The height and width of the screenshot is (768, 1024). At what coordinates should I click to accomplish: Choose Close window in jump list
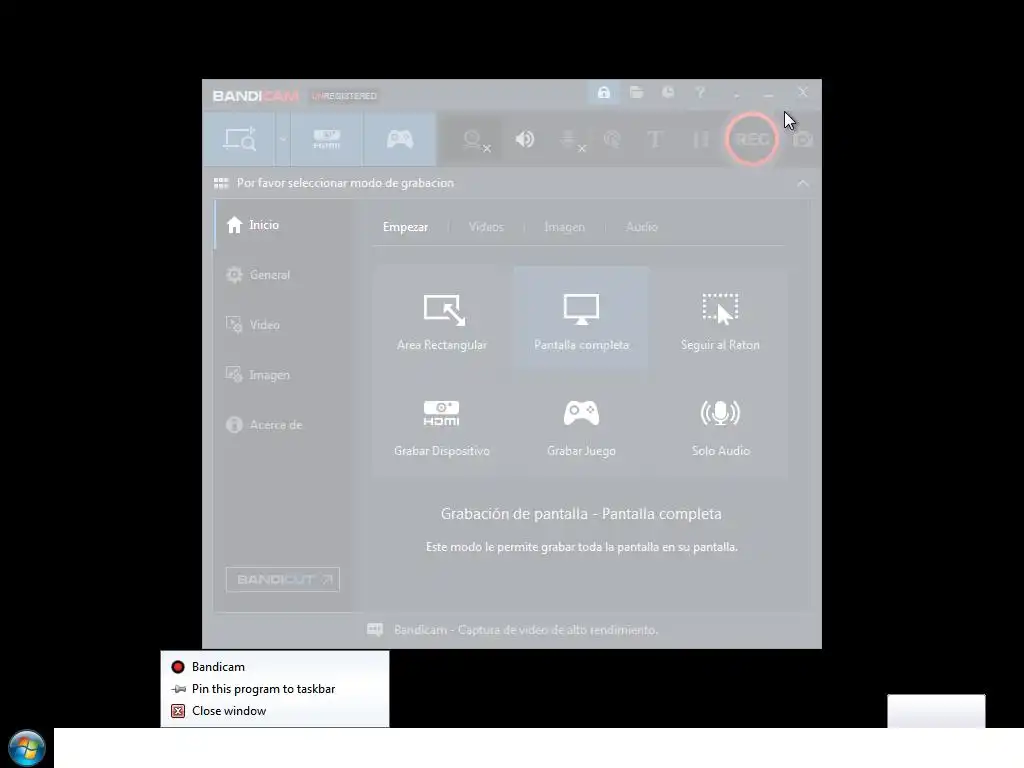pos(275,711)
